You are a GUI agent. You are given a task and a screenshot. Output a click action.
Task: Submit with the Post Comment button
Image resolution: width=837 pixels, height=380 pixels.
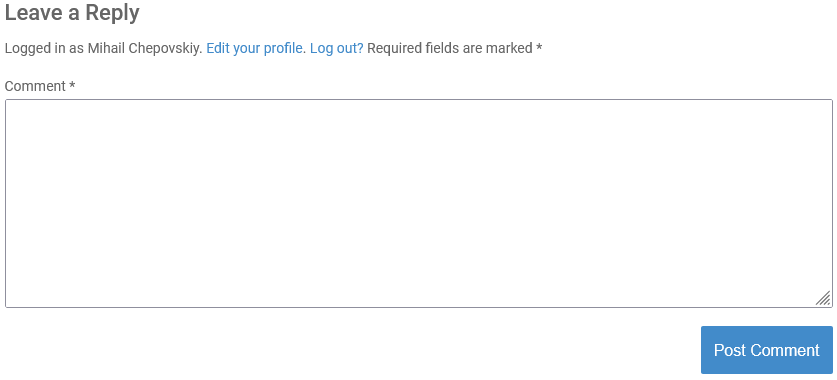click(767, 350)
